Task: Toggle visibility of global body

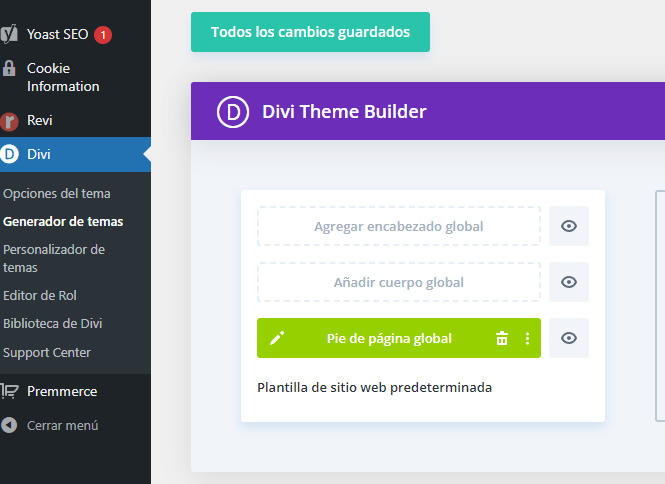Action: [569, 282]
